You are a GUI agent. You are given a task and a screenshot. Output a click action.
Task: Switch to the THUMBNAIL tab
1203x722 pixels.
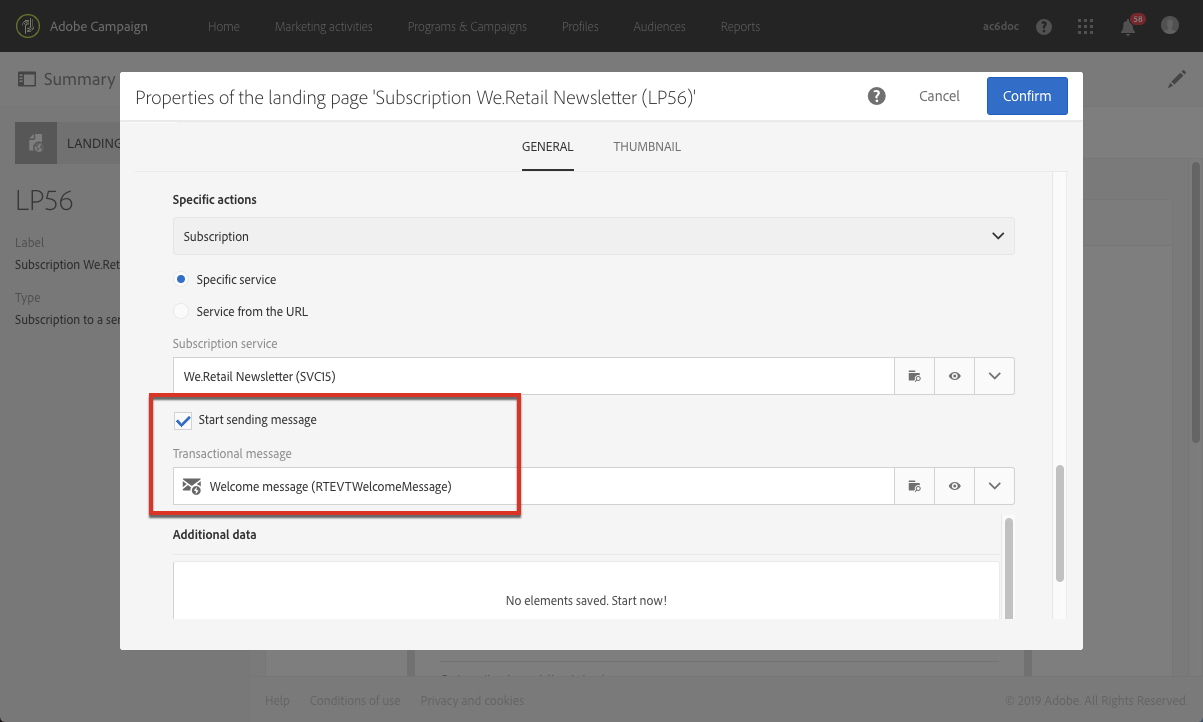[x=647, y=146]
